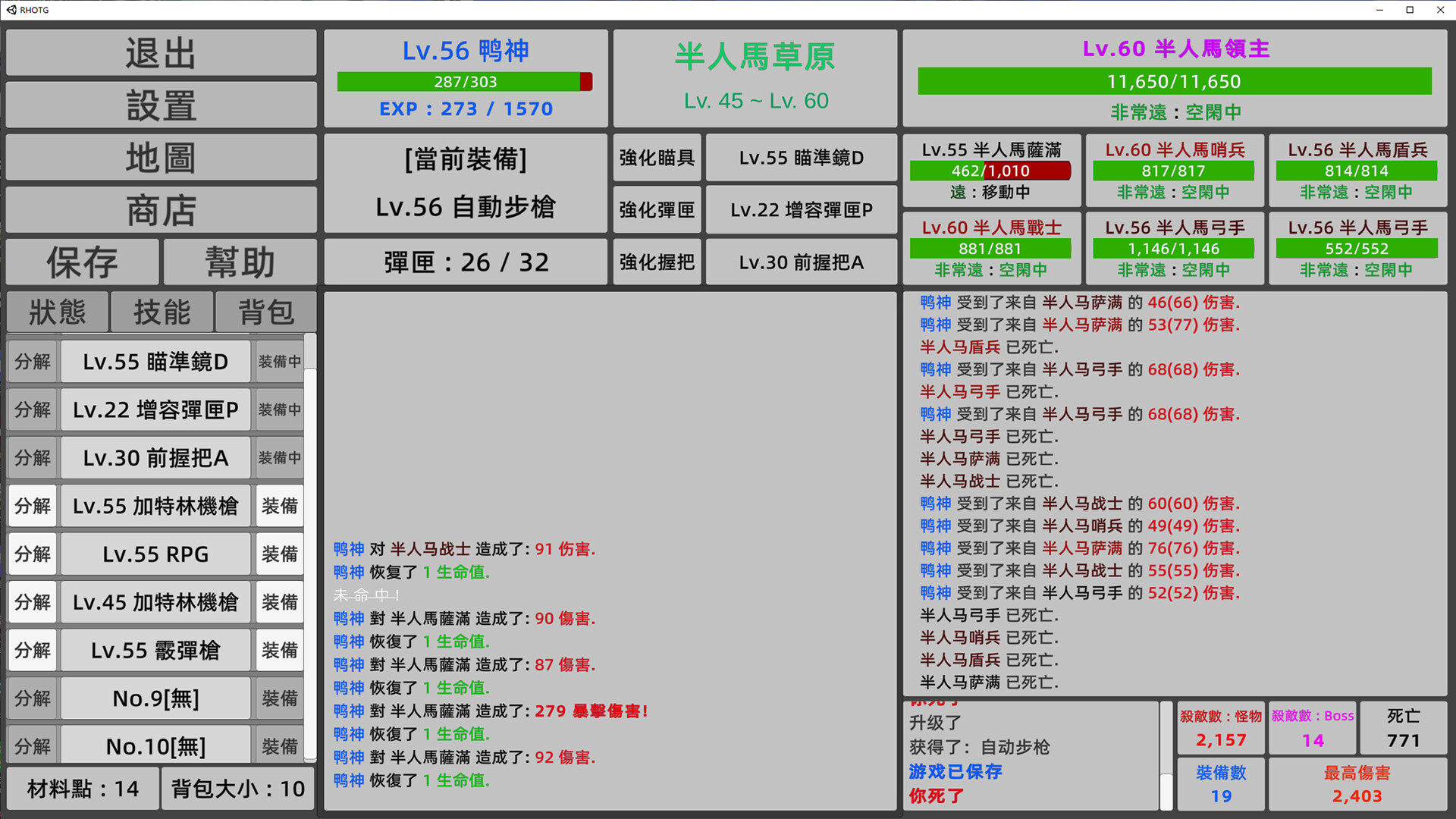Viewport: 1456px width, 819px height.
Task: Save the game with 保存
Action: 83,262
